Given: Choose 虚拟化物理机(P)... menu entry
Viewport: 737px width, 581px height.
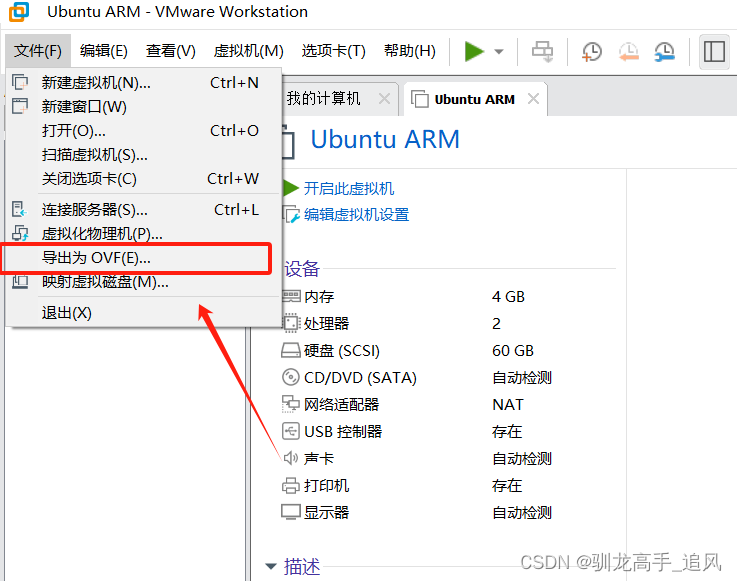Looking at the screenshot, I should pos(144,234).
